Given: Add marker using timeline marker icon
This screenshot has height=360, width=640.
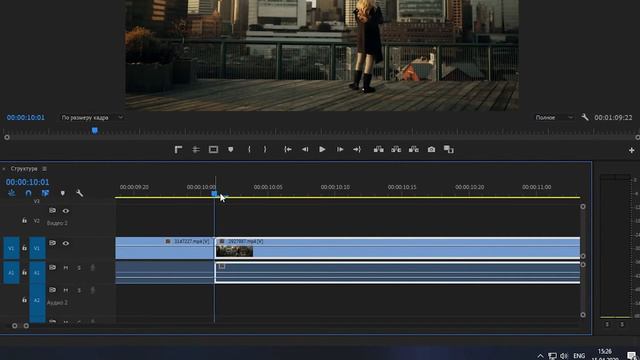Looking at the screenshot, I should 62,193.
